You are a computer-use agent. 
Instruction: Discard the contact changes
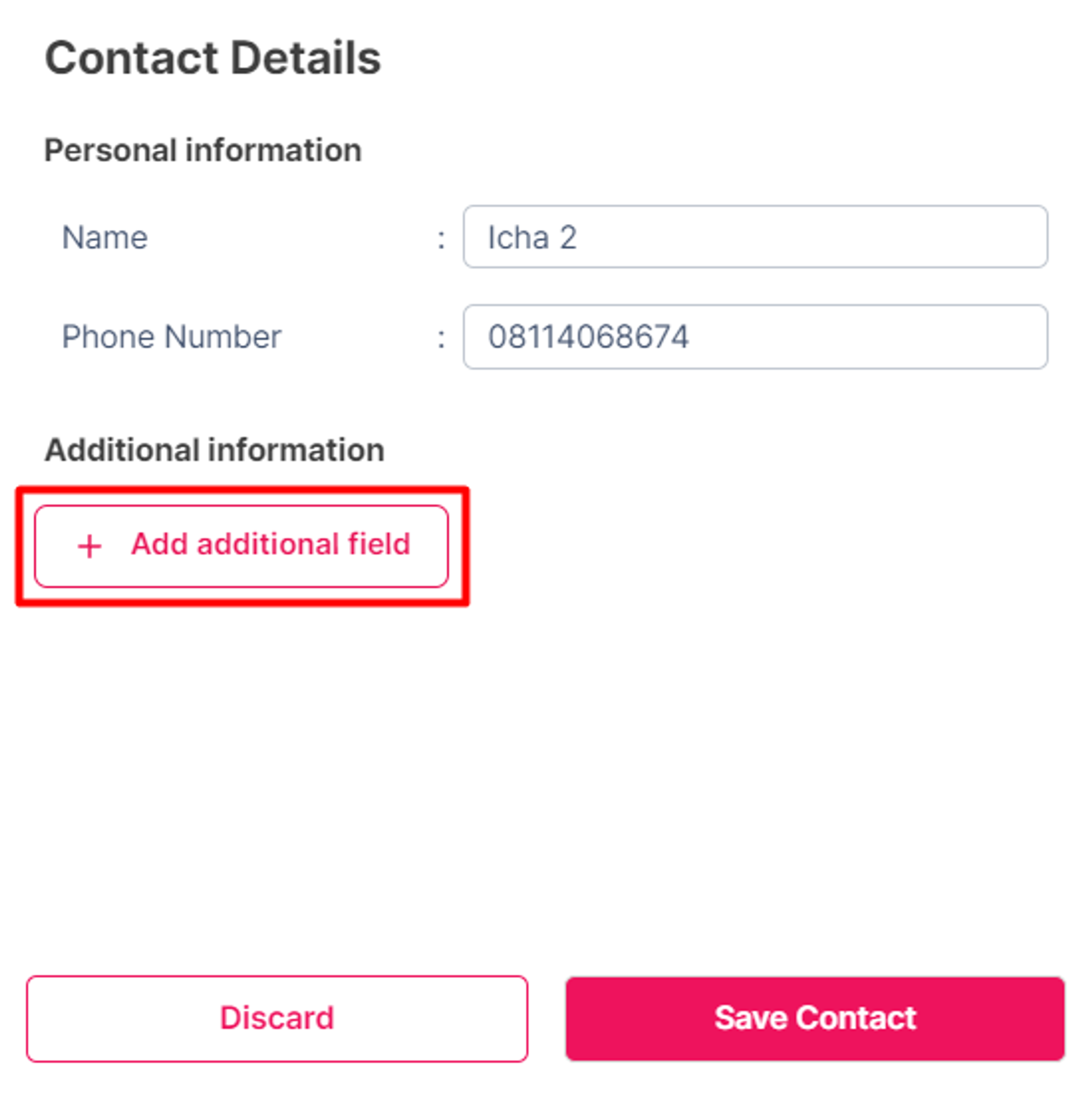[x=277, y=1018]
